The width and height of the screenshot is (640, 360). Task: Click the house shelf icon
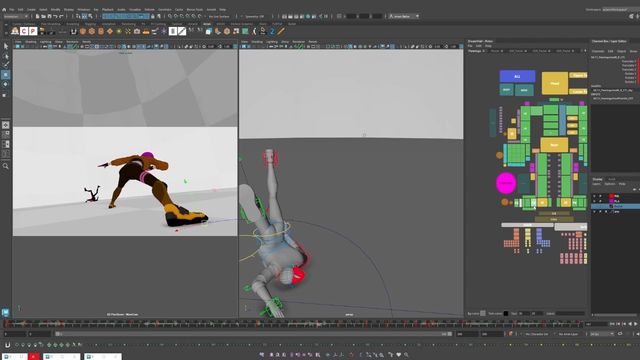pos(15,31)
